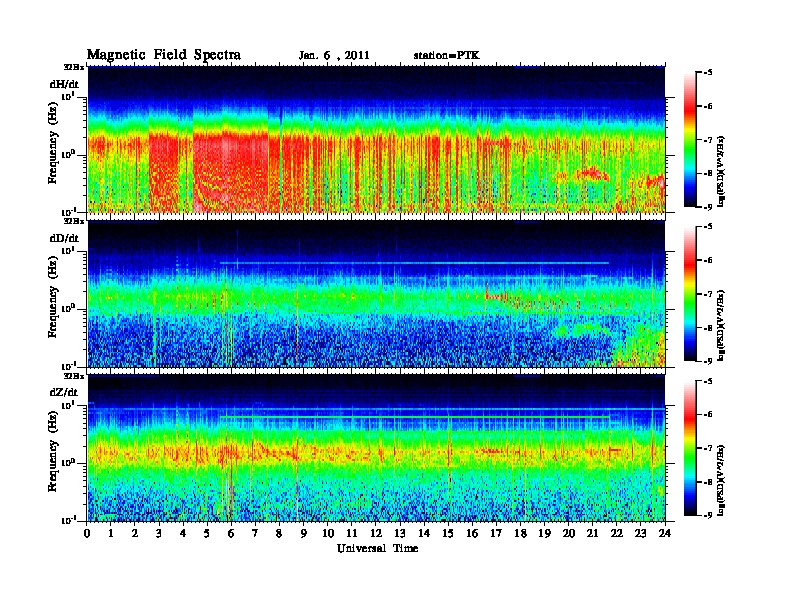
Task: Click hour tick label 14 on time axis
Action: [424, 533]
